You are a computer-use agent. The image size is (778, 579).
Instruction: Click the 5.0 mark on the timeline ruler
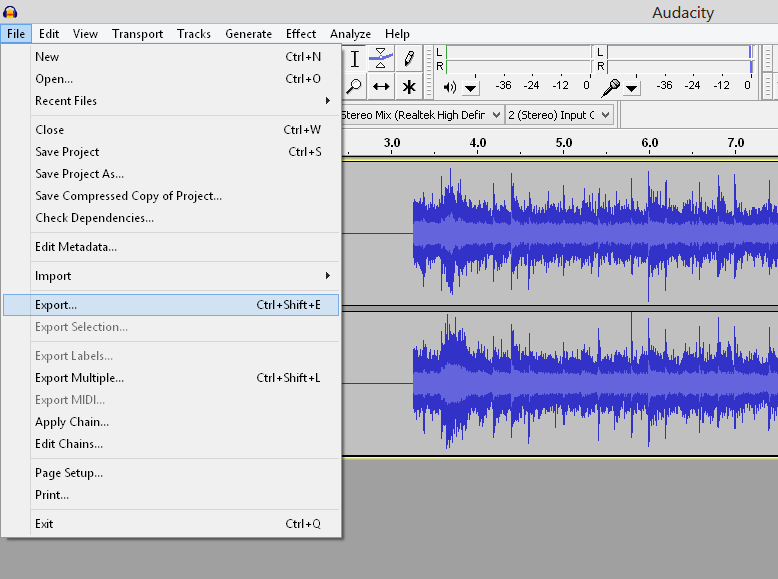pyautogui.click(x=564, y=143)
